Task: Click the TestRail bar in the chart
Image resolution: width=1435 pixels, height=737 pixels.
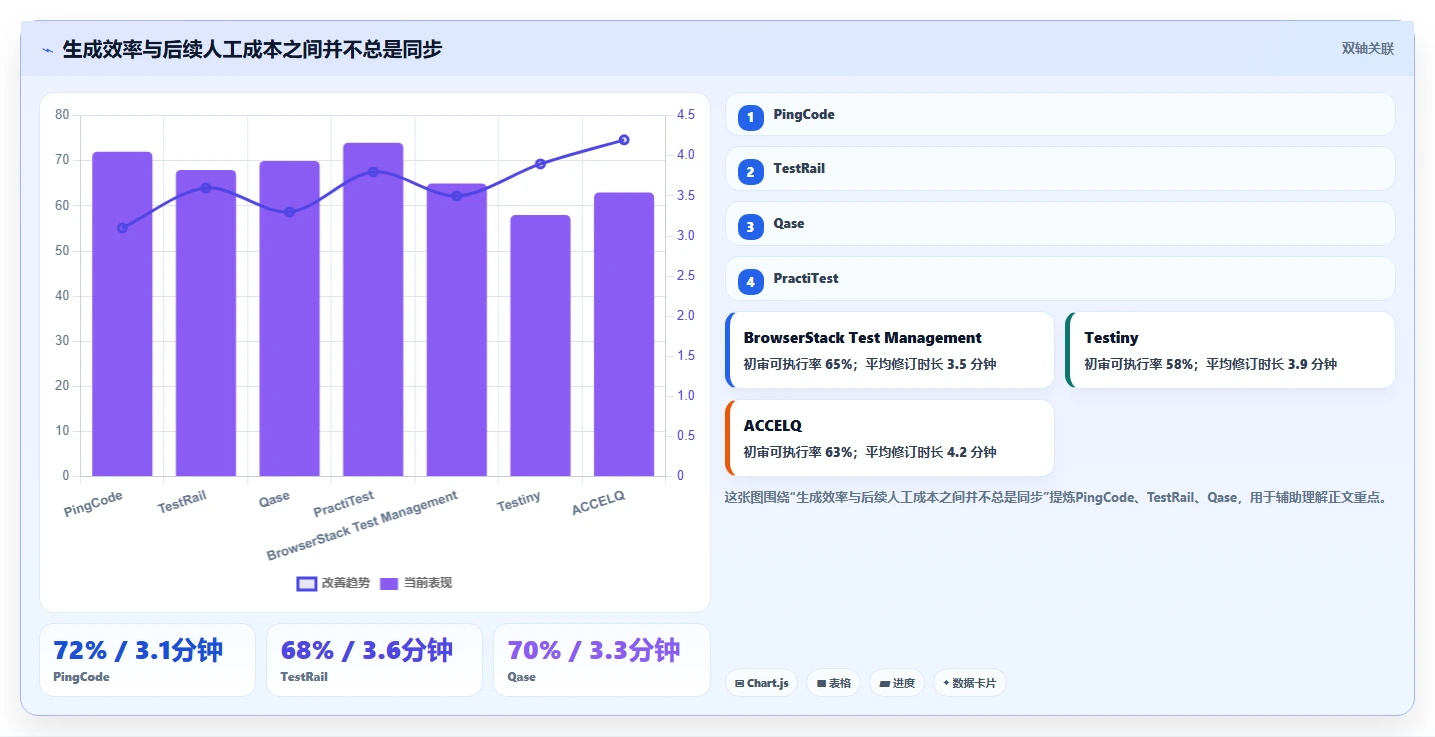Action: [x=206, y=323]
